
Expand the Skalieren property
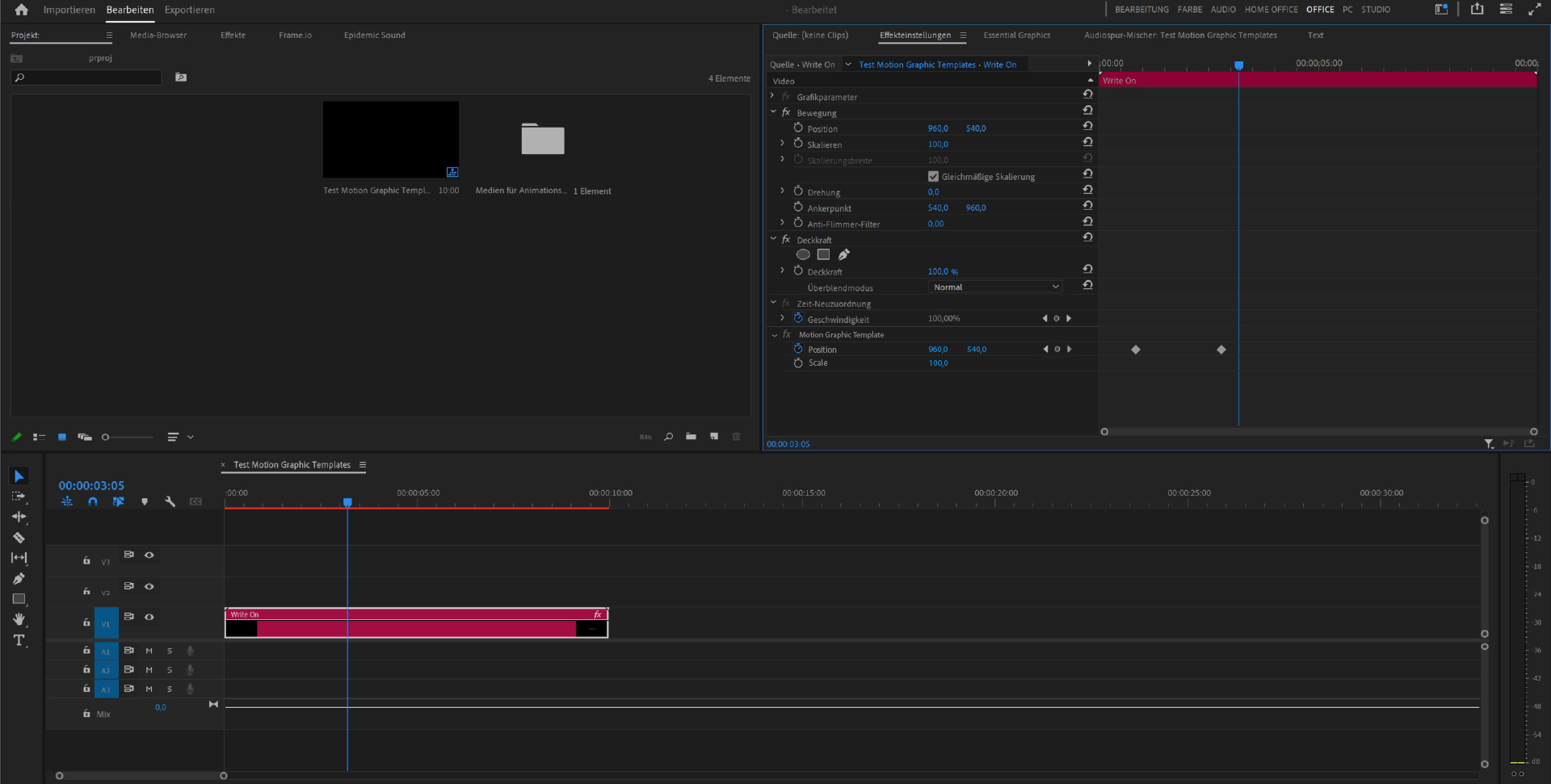782,143
